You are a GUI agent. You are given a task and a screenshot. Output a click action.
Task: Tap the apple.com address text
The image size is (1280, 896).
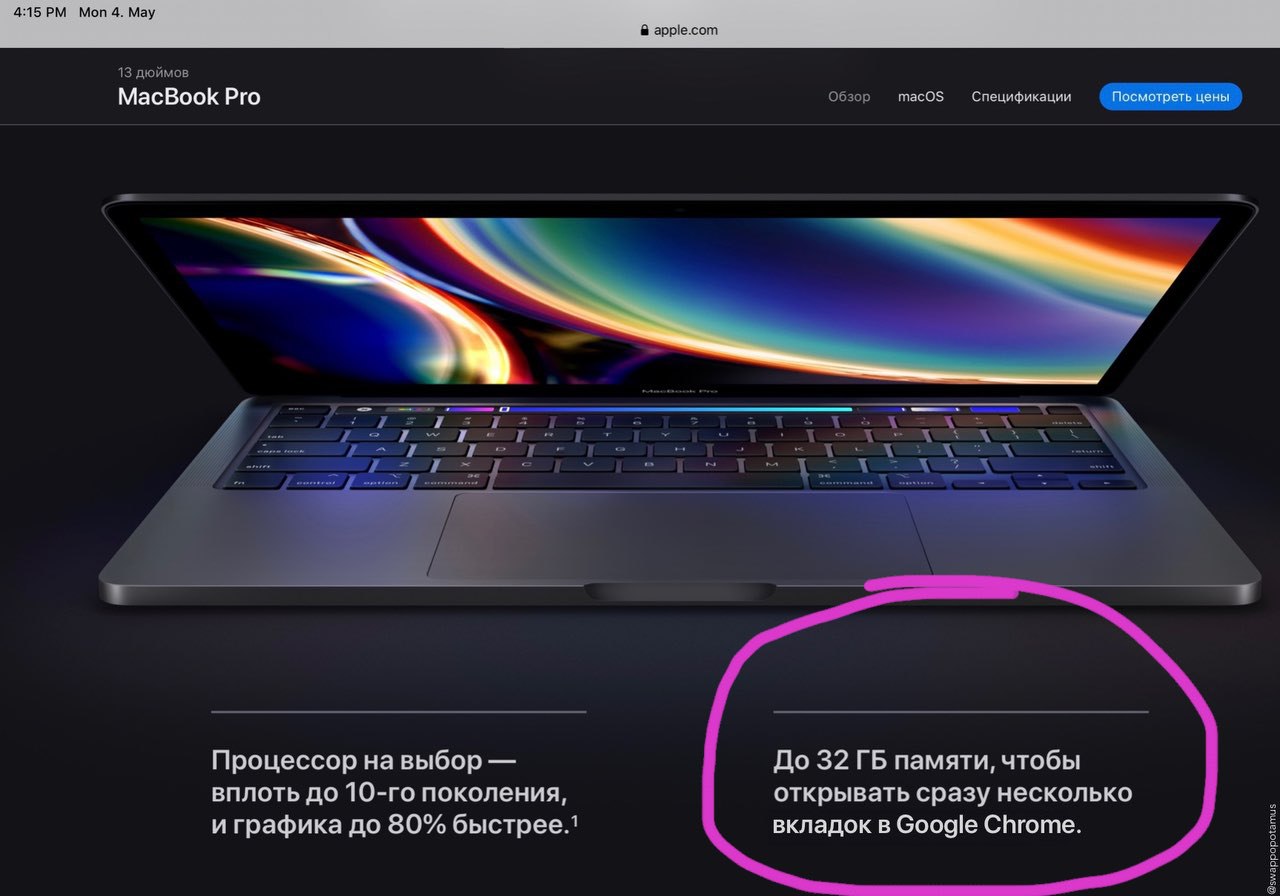click(x=686, y=30)
